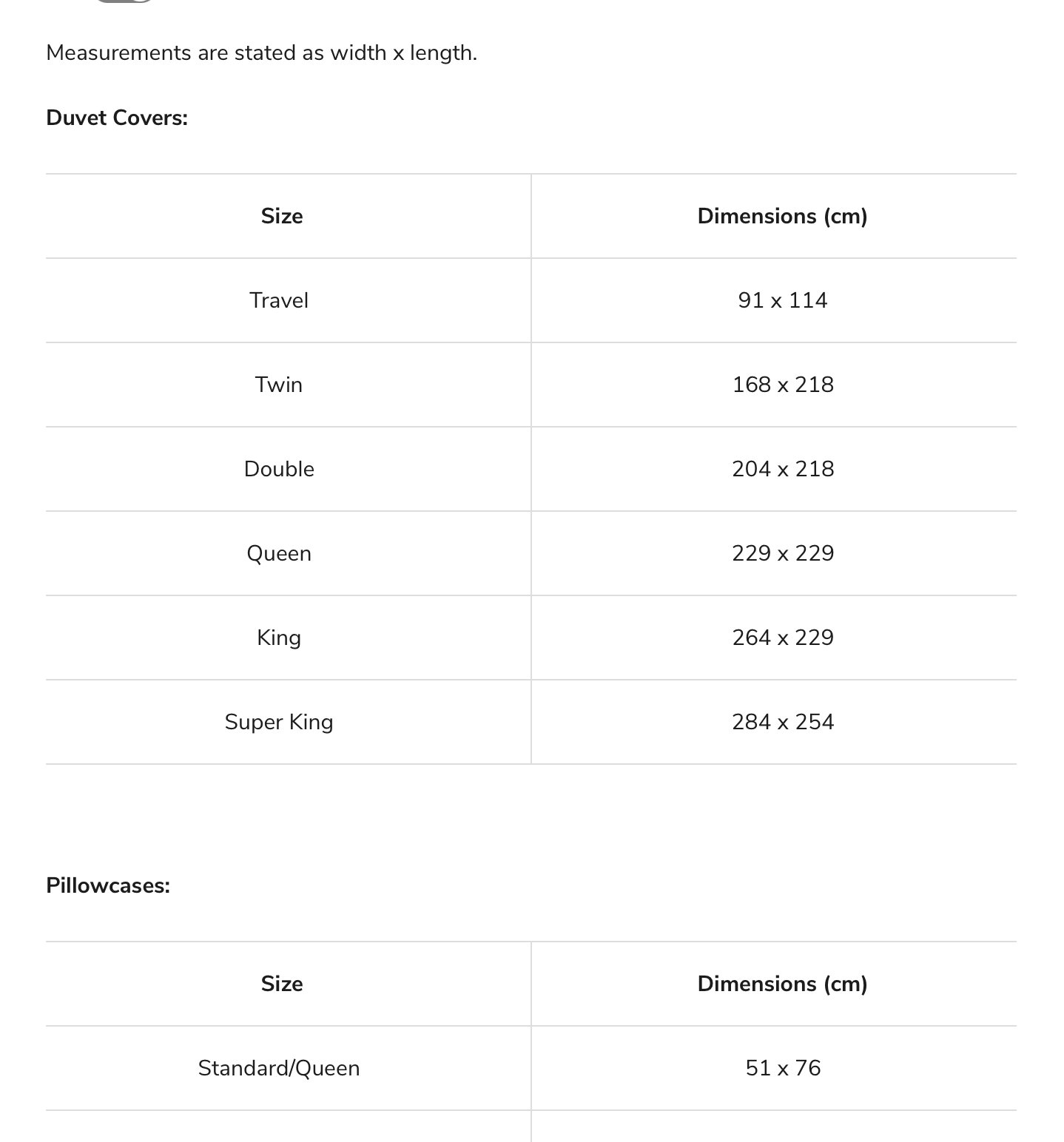Click the 168 x 218 dimensions cell
This screenshot has width=1064, height=1142.
[x=782, y=385]
